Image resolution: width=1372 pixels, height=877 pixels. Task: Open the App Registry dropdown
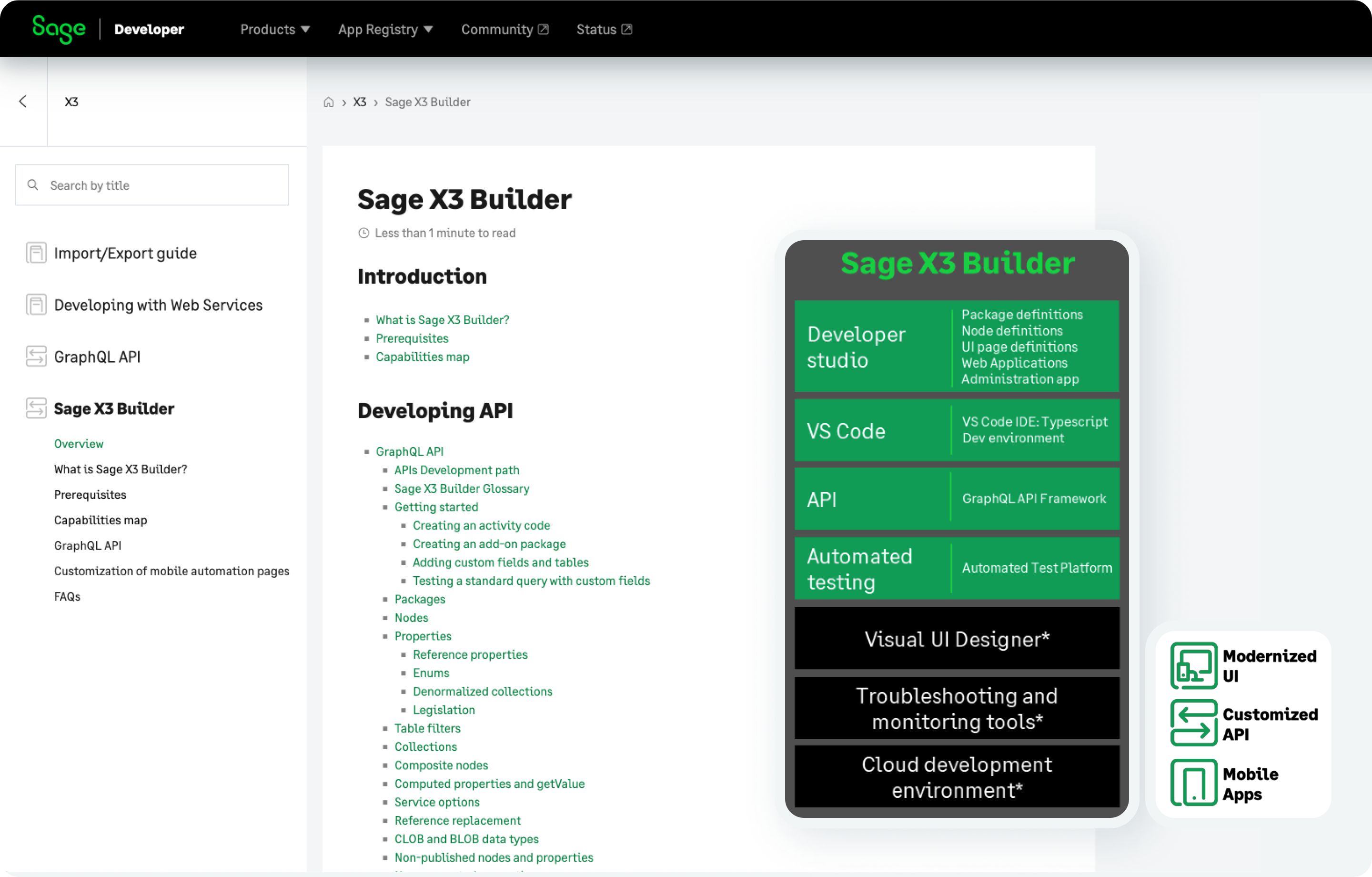[386, 29]
